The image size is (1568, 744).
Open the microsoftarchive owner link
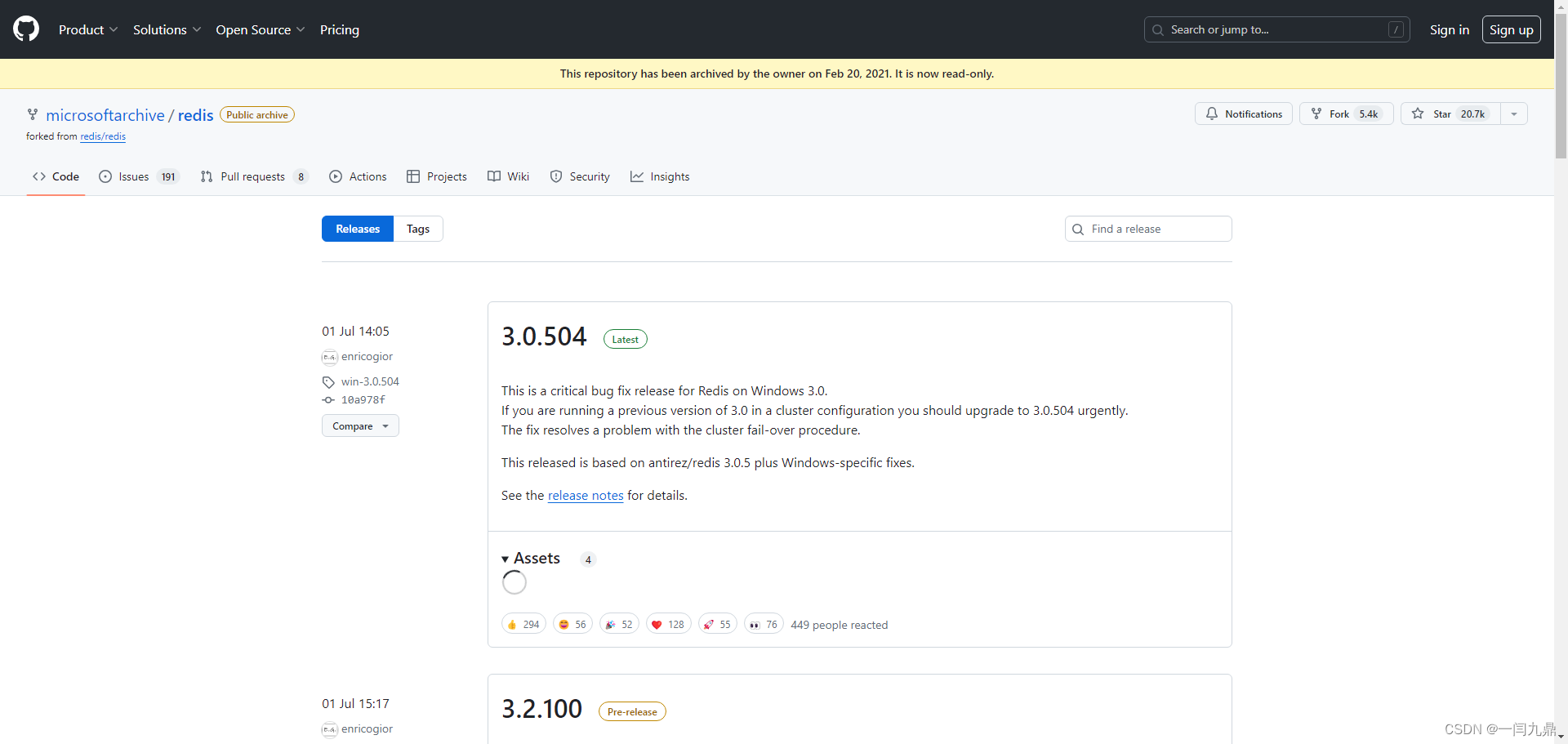[105, 115]
